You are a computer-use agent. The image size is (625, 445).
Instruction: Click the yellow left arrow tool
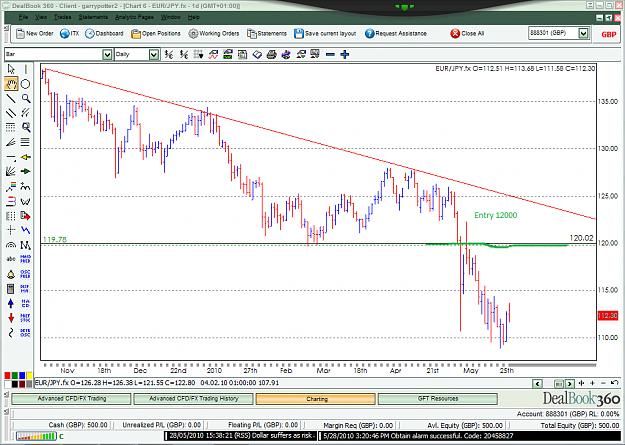click(x=26, y=157)
